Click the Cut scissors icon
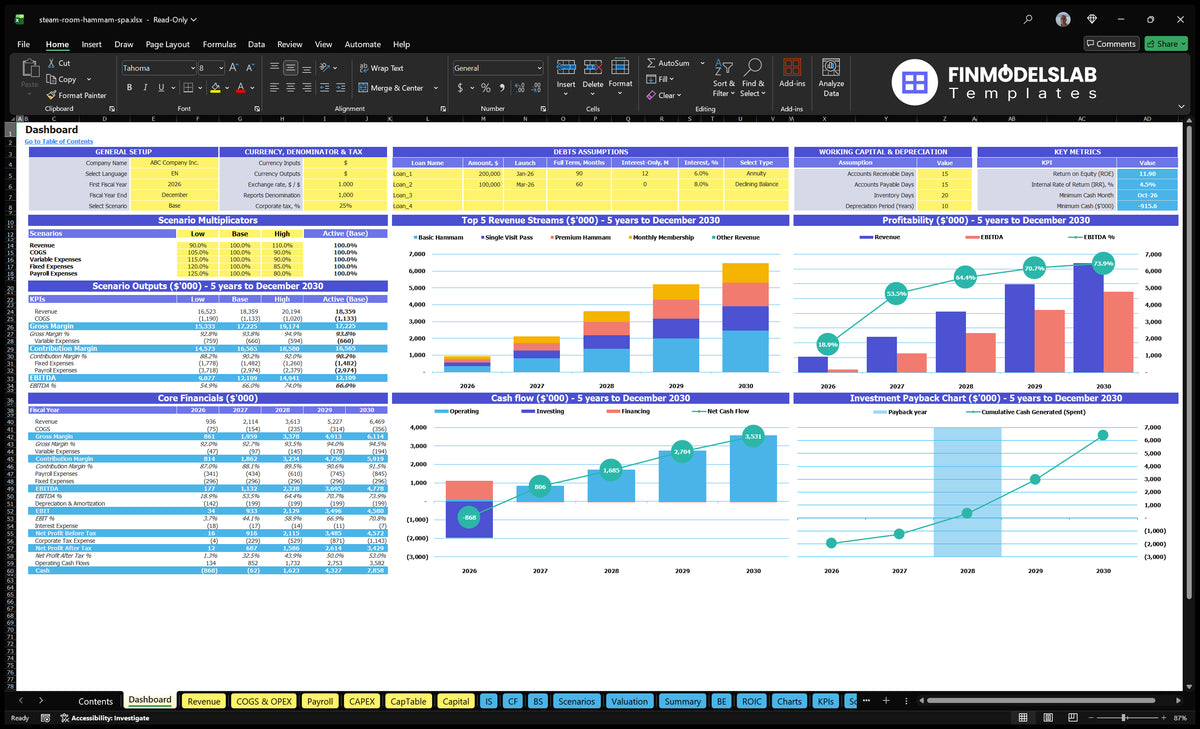1200x729 pixels. coord(50,63)
